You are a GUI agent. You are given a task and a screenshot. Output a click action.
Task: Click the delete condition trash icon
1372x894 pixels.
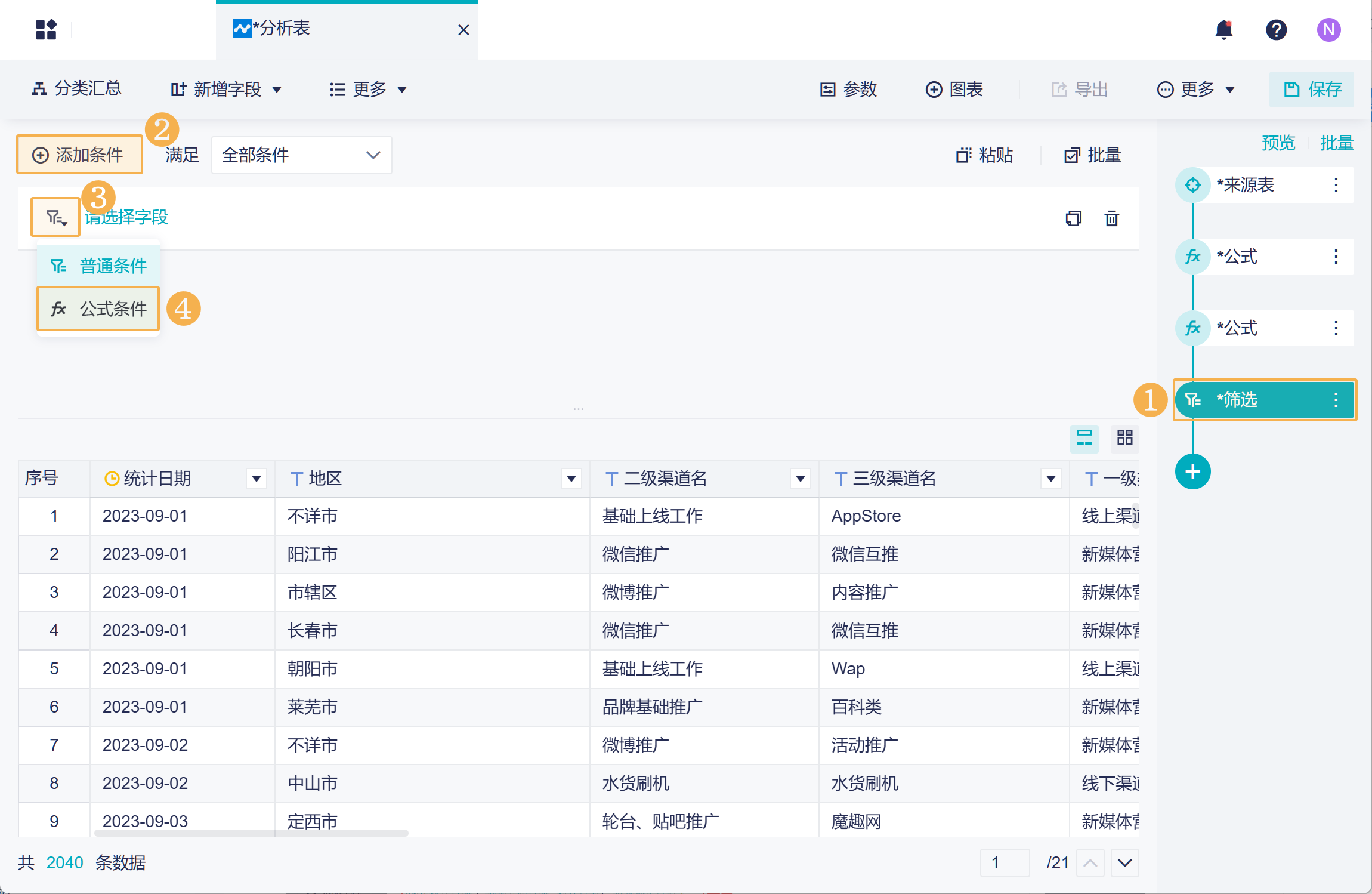click(x=1111, y=218)
